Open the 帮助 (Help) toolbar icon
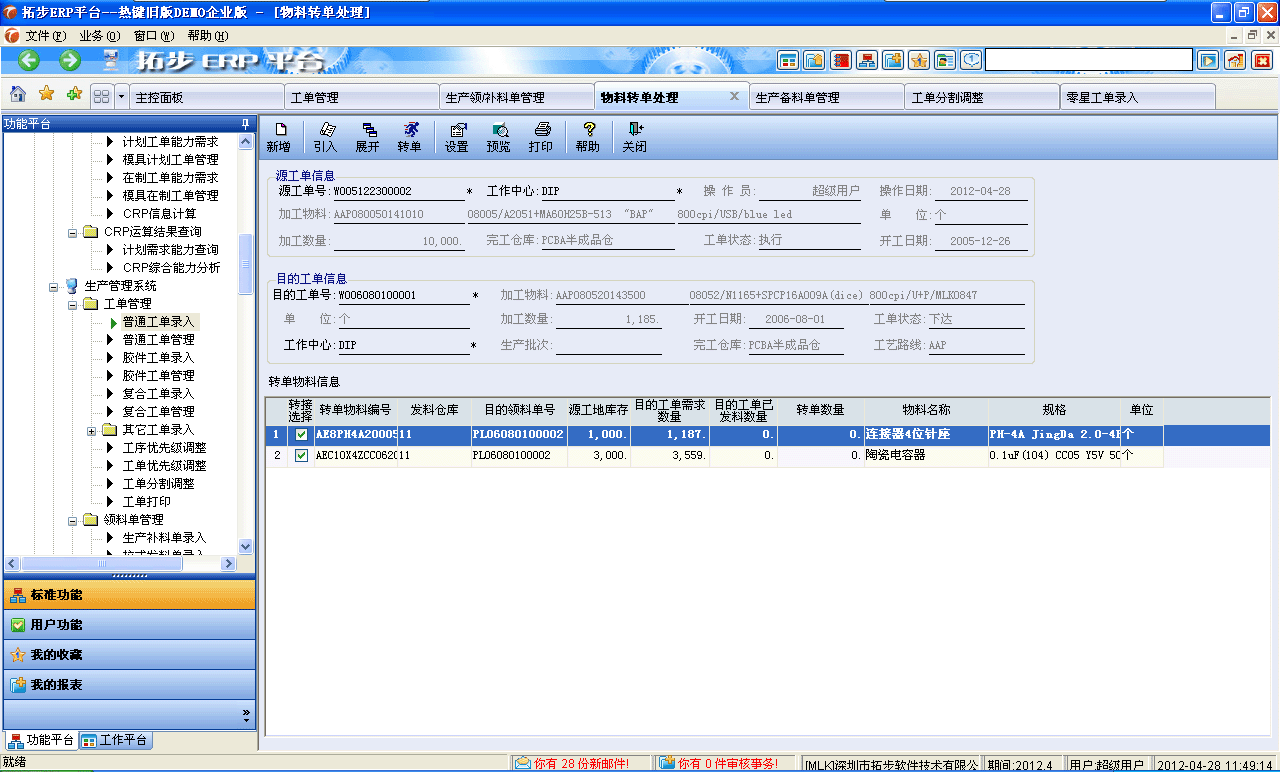This screenshot has height=772, width=1280. [x=588, y=135]
